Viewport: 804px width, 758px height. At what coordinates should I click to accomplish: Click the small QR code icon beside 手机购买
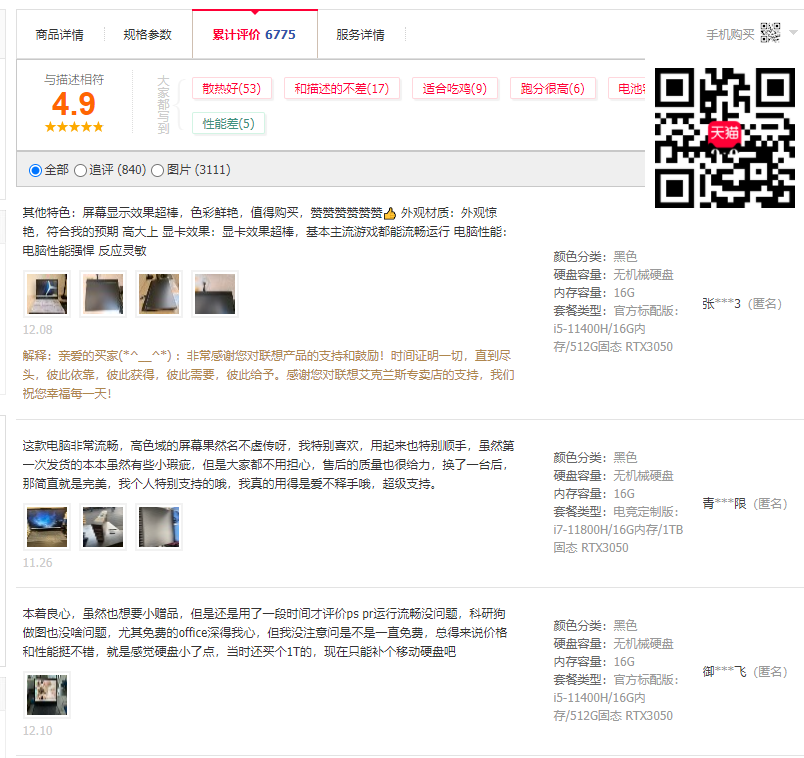(x=770, y=33)
